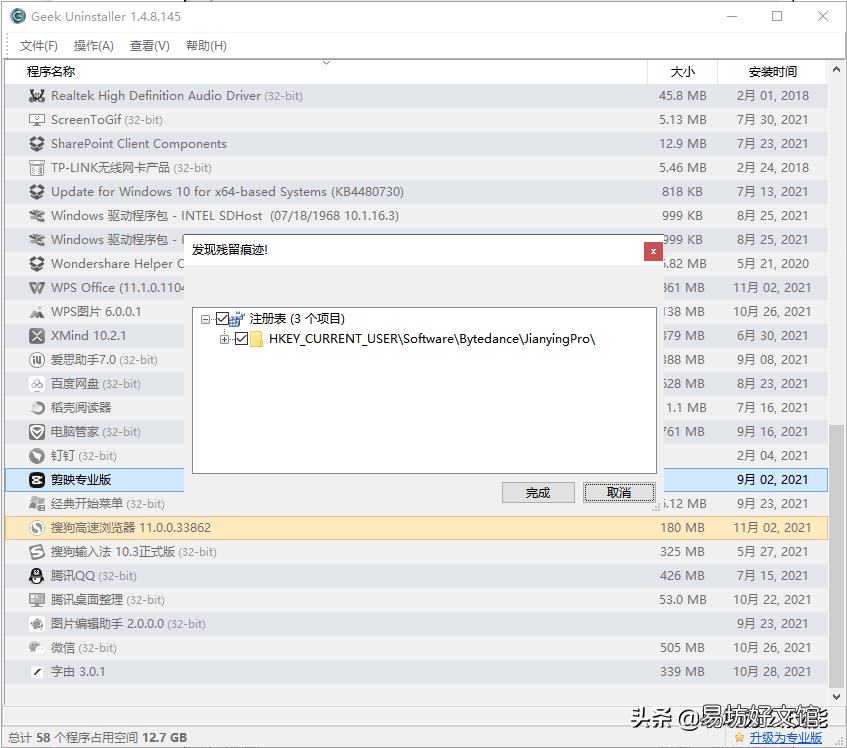Click the ScreenToGif program icon
Screen dimensions: 847x748
pyautogui.click(x=37, y=120)
